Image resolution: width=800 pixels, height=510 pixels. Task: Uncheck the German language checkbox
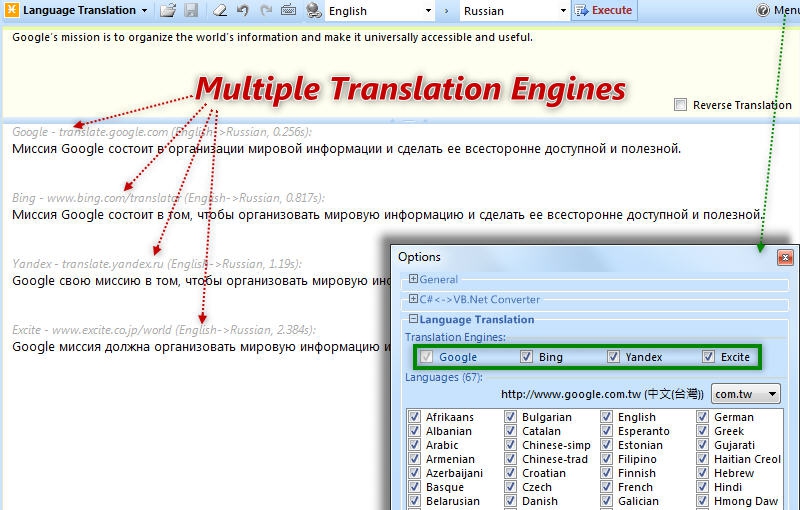pyautogui.click(x=703, y=416)
